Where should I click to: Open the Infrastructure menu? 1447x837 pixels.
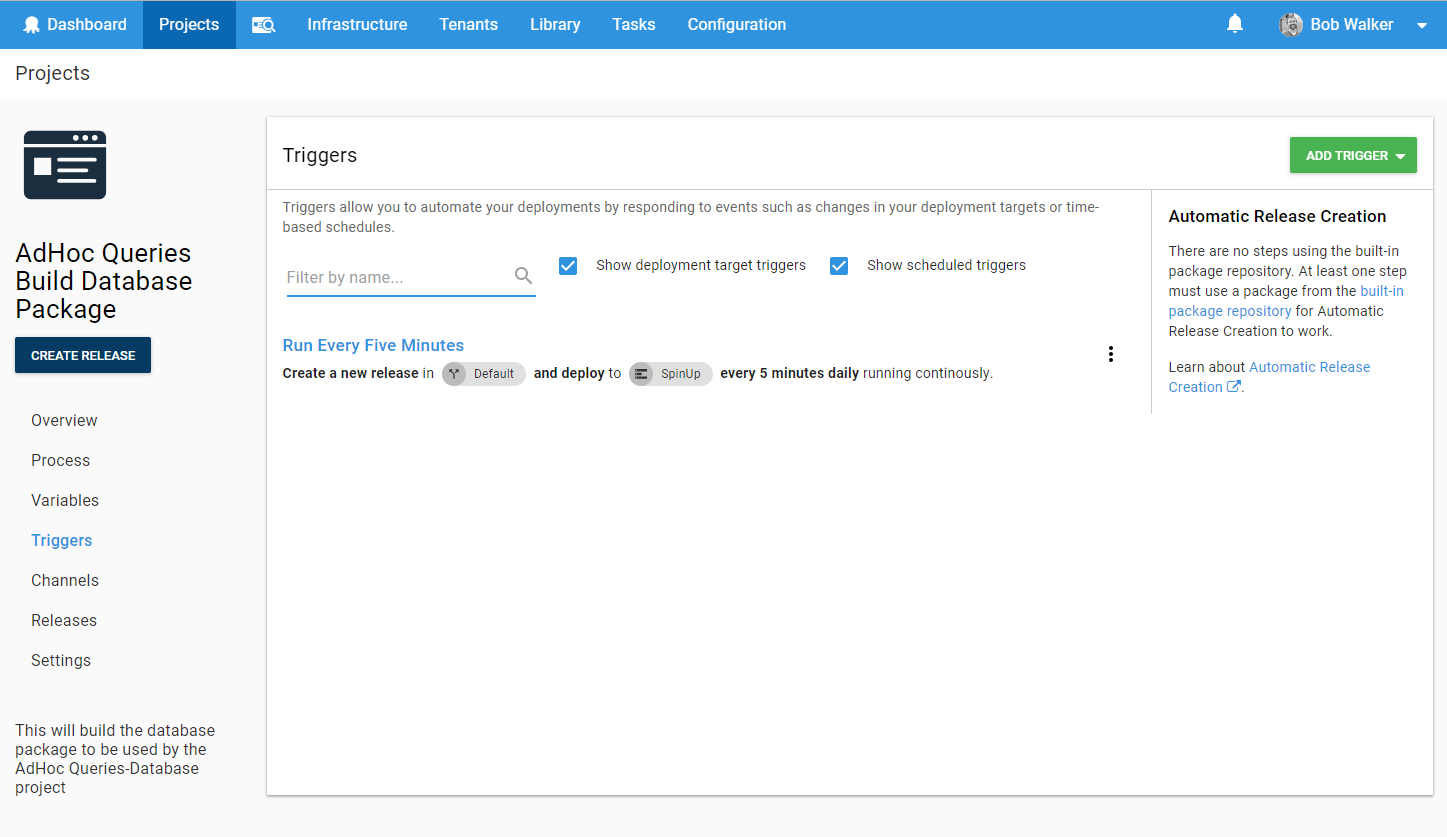tap(357, 25)
